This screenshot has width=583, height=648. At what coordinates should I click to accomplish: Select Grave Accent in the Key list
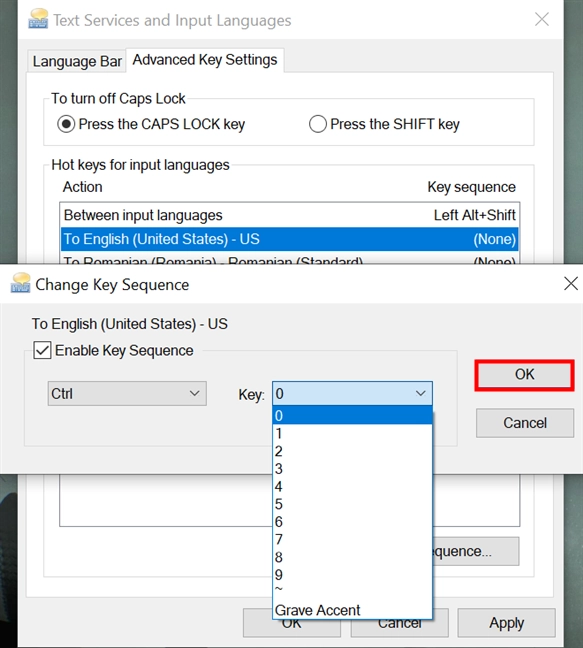coord(352,610)
